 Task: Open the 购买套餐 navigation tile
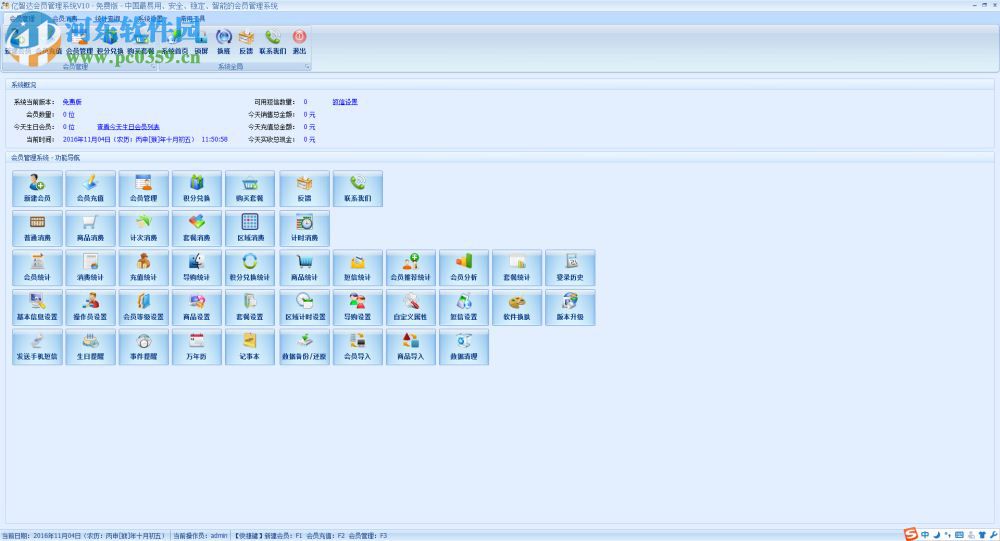click(249, 188)
